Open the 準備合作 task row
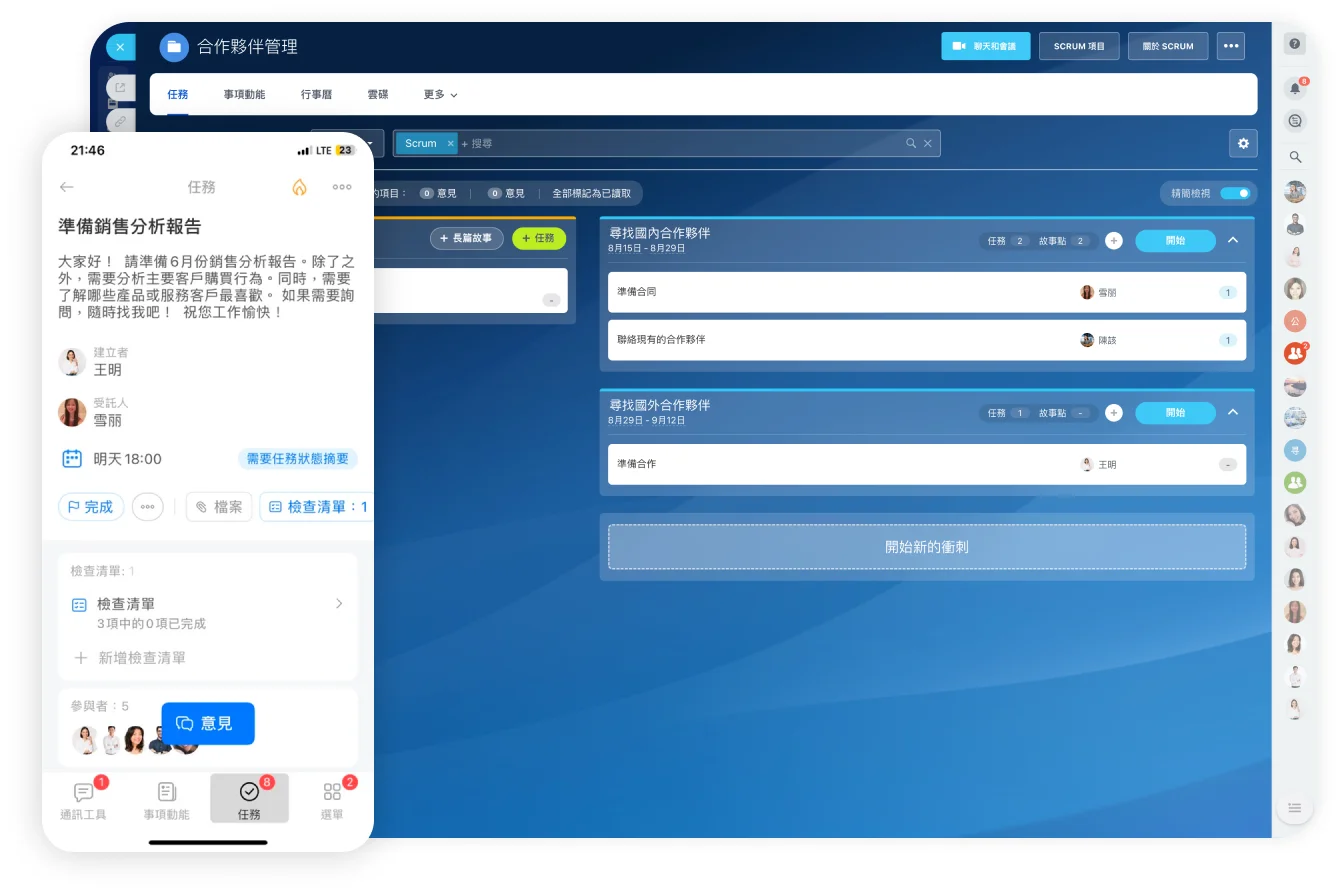Screen dimensions: 1340x894 927,464
